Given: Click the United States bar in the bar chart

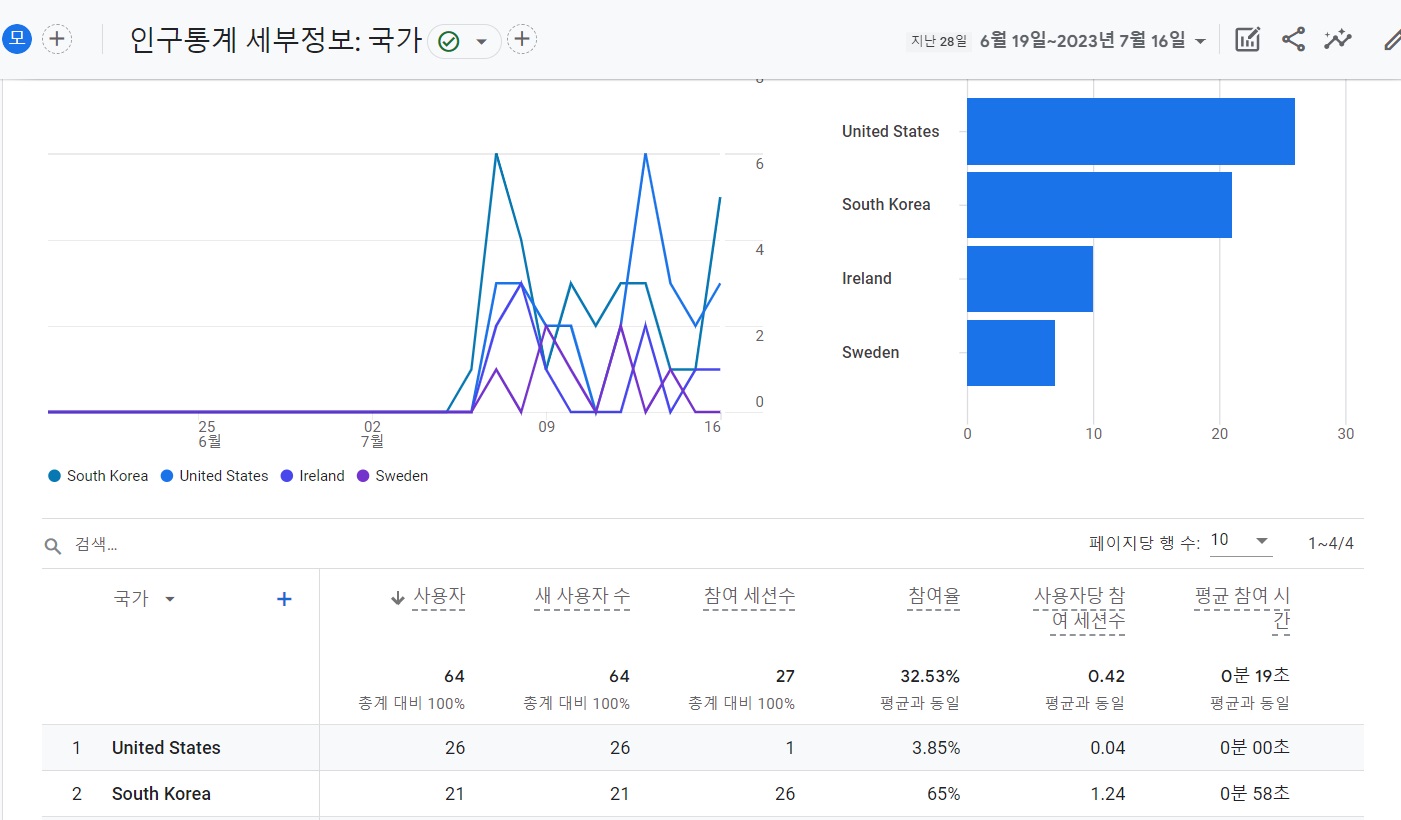Looking at the screenshot, I should (x=1131, y=131).
